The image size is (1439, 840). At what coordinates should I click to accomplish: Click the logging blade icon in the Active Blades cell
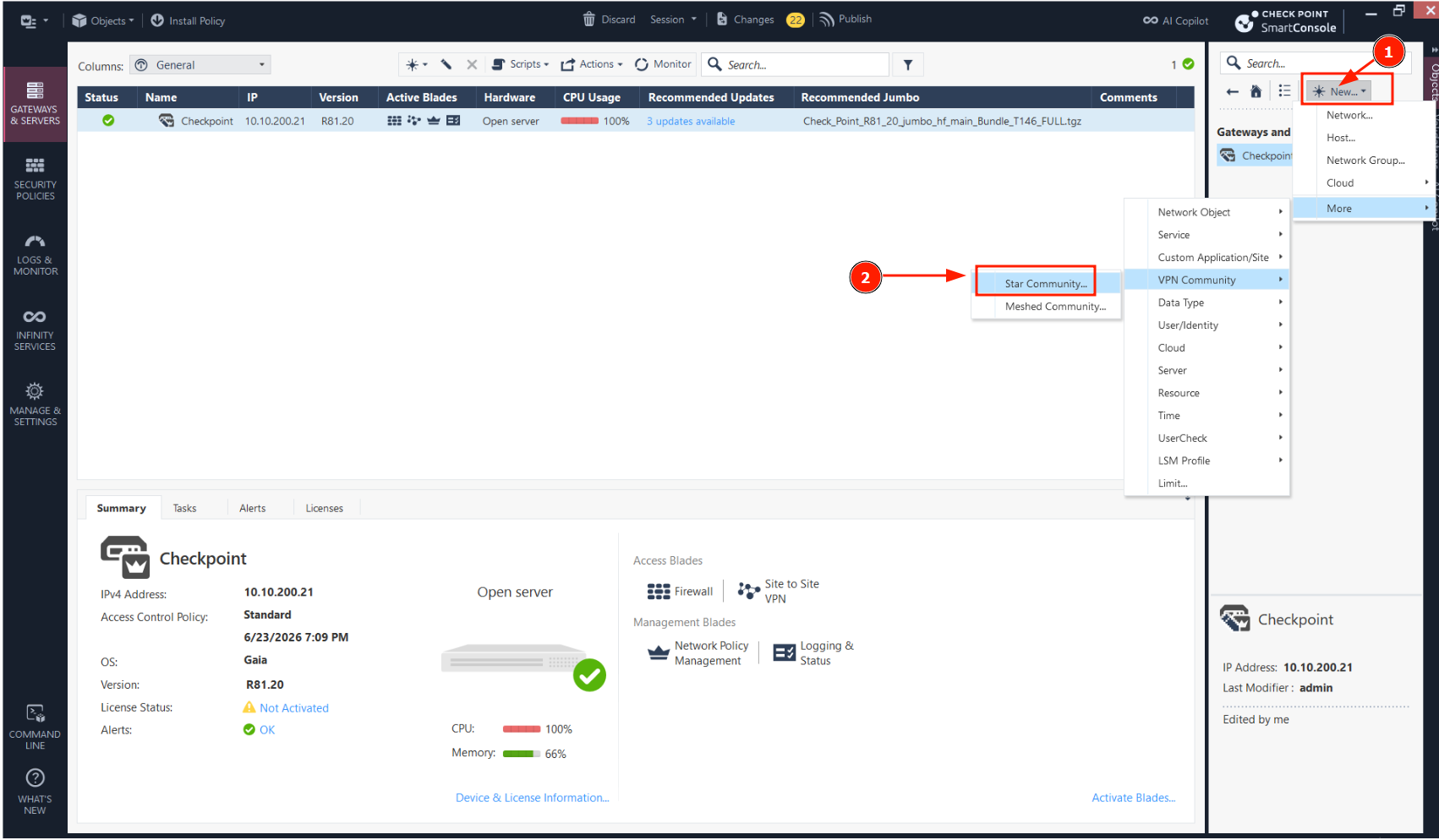pos(453,121)
